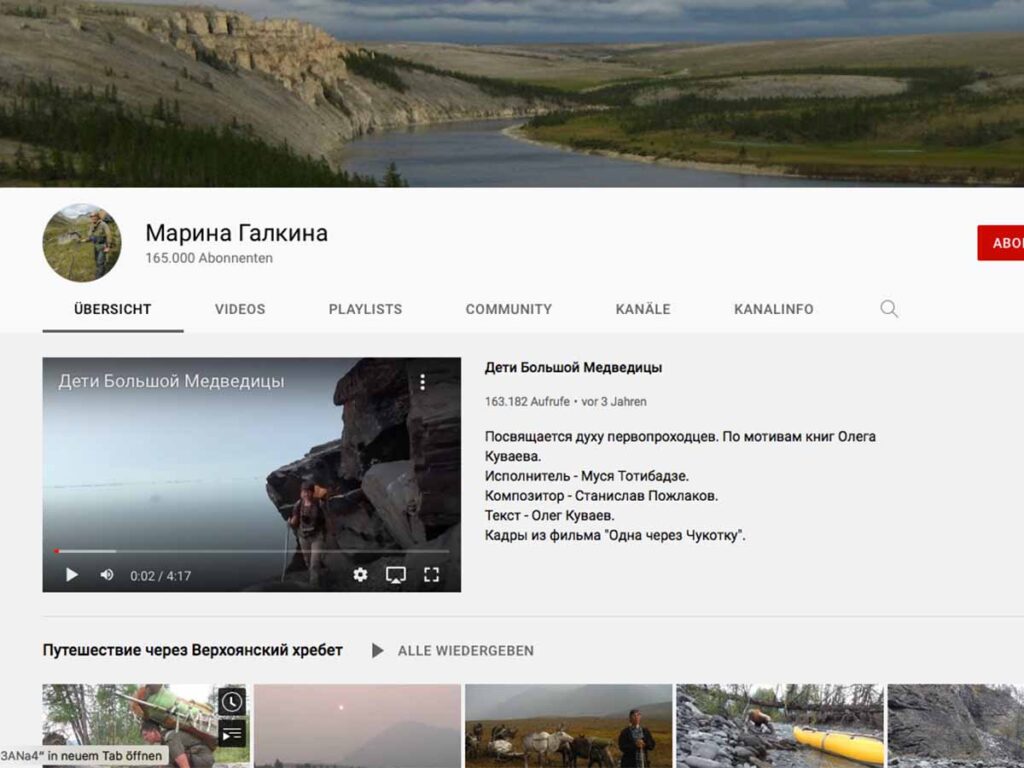The image size is (1024, 768).
Task: Click the AirPlay cast icon
Action: (396, 575)
